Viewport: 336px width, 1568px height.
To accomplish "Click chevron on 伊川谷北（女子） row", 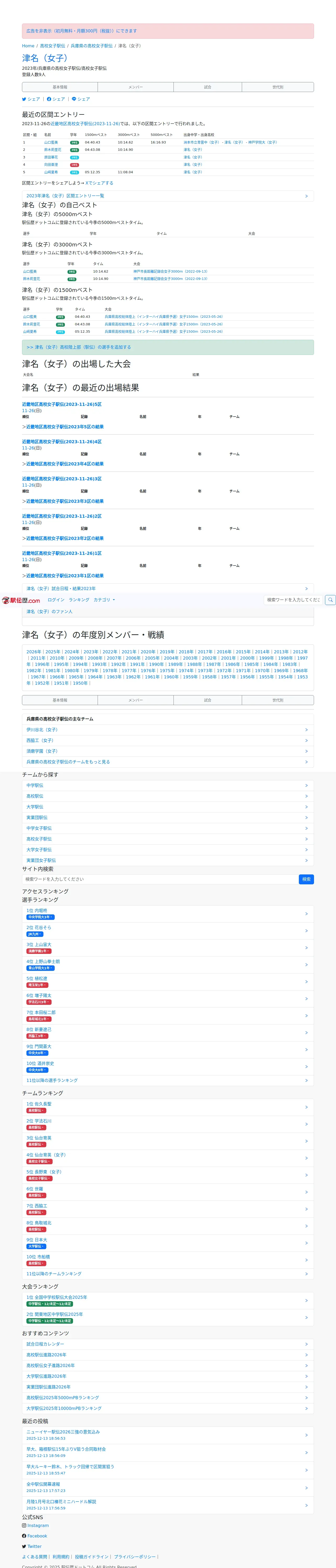I will [x=306, y=730].
